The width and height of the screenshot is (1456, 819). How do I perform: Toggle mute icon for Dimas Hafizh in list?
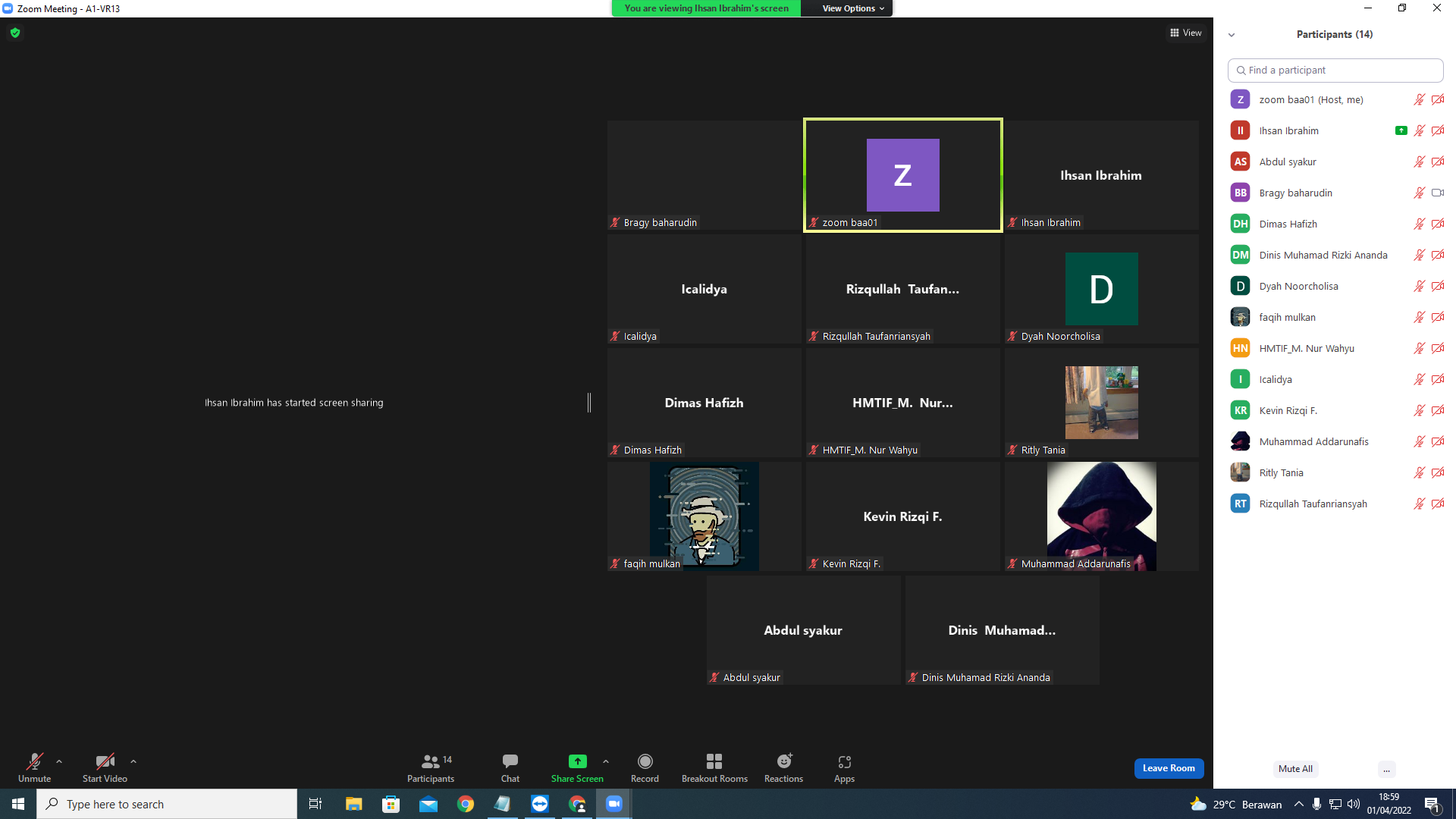point(1420,224)
